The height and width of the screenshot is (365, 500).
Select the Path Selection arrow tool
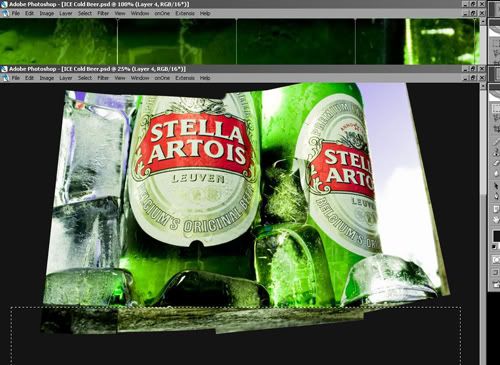496,186
